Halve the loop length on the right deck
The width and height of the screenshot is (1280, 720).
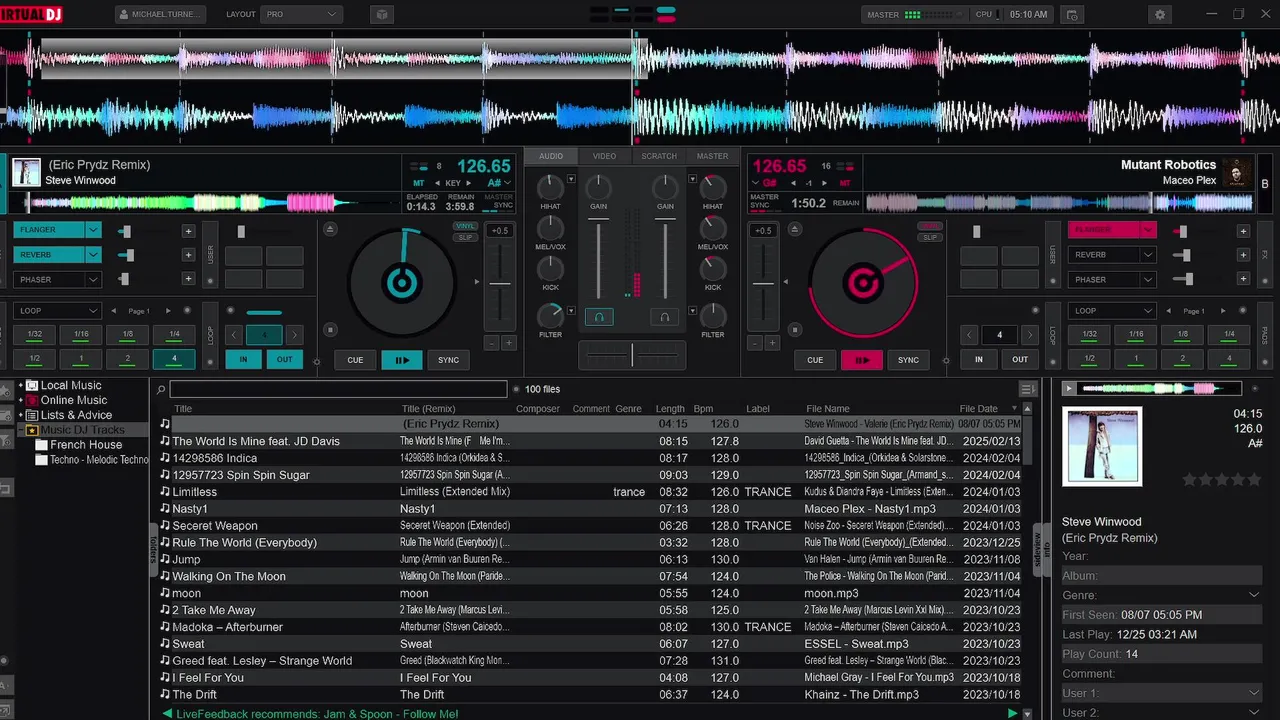pos(969,335)
